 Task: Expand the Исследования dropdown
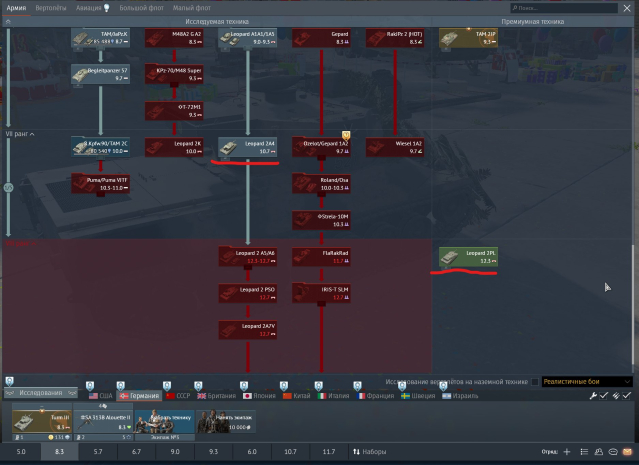tap(41, 394)
